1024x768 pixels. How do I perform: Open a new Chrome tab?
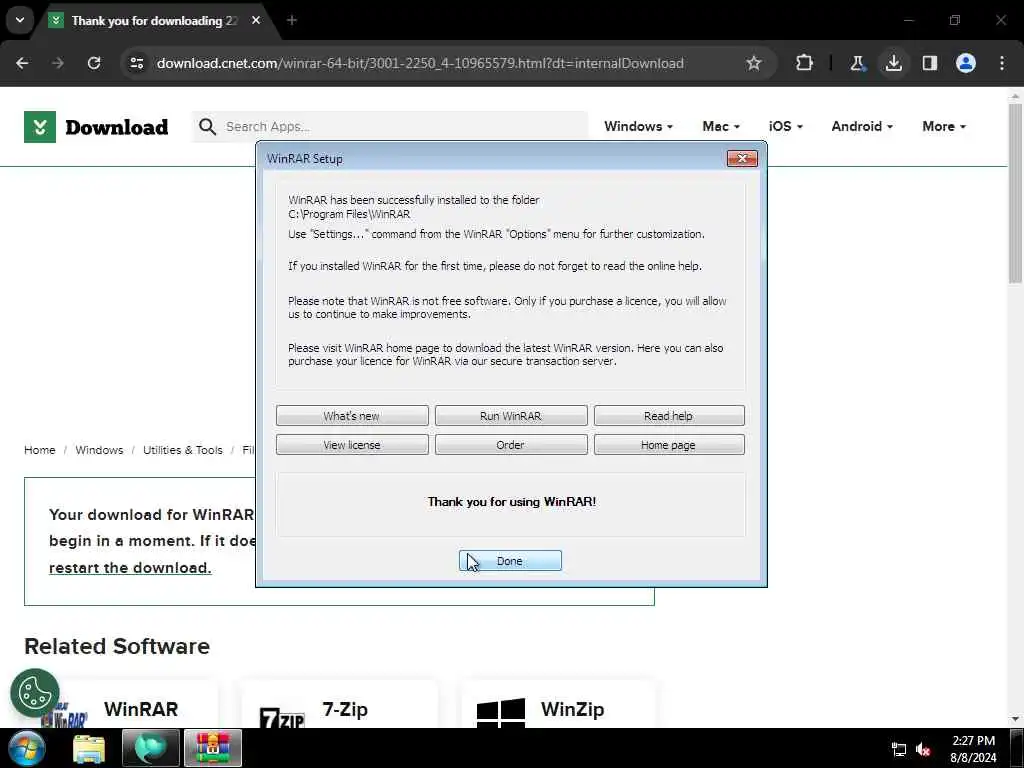(292, 20)
